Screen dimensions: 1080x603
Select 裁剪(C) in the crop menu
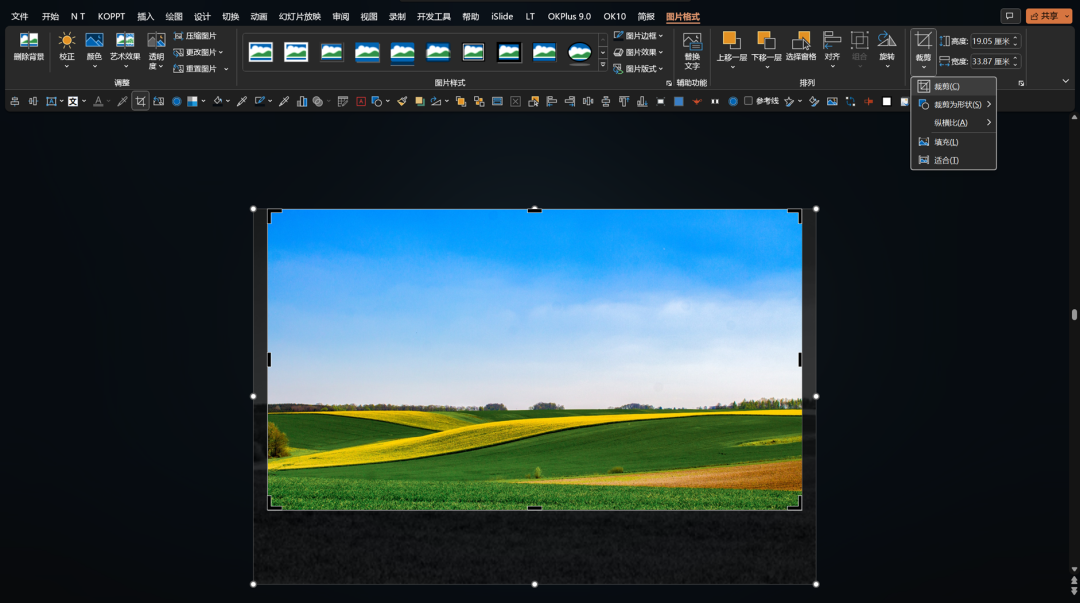(953, 86)
